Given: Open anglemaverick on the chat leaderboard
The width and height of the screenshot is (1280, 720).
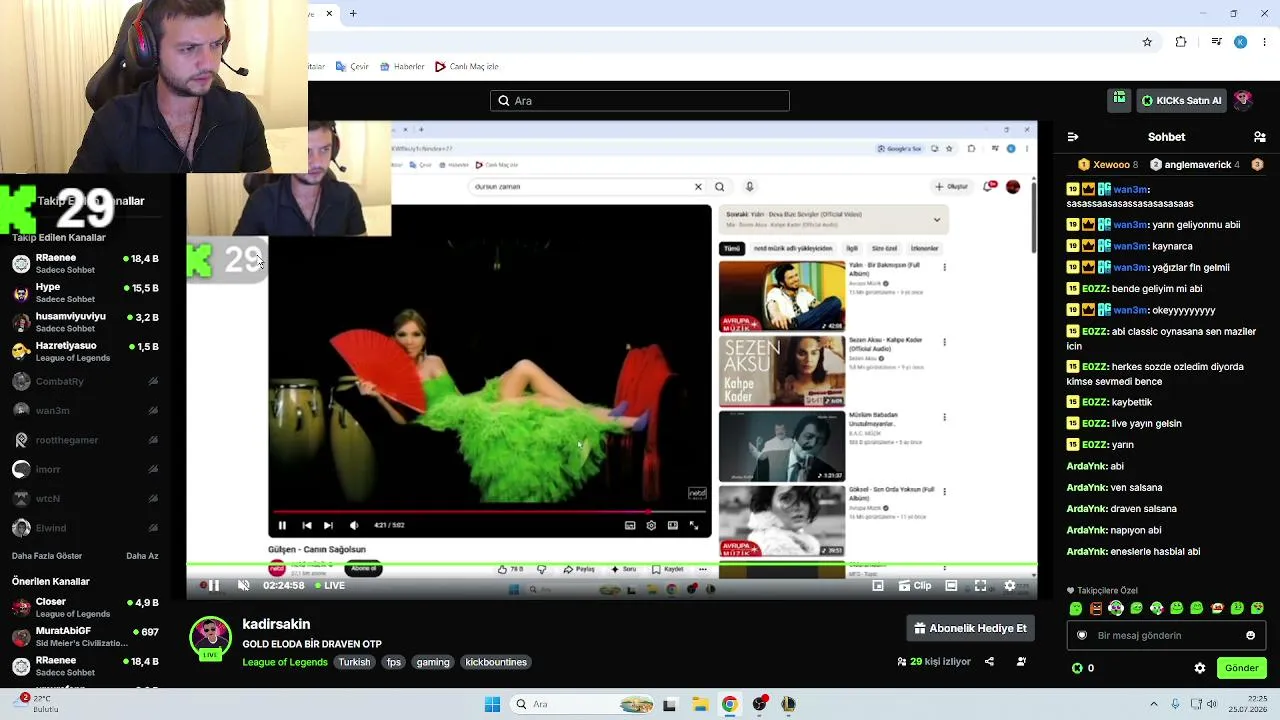Looking at the screenshot, I should click(1195, 165).
